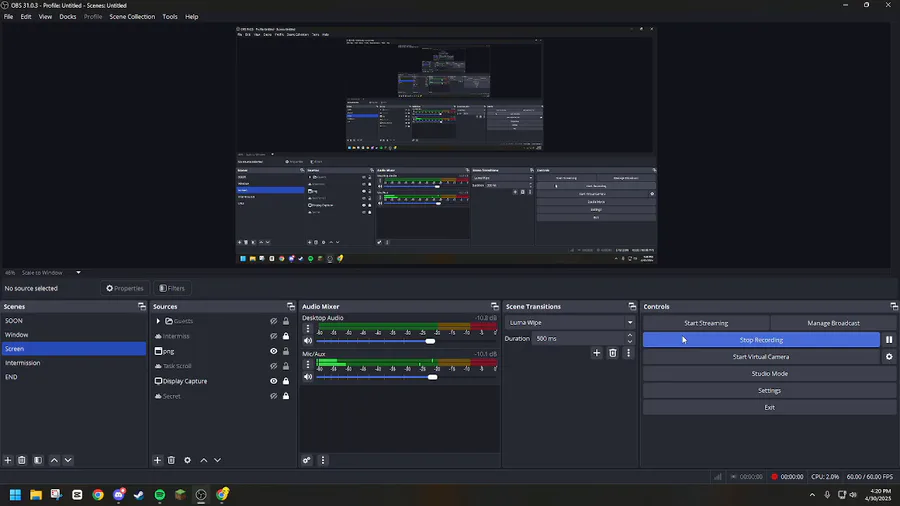Remove selected source trash icon
The width and height of the screenshot is (900, 506).
tap(171, 460)
